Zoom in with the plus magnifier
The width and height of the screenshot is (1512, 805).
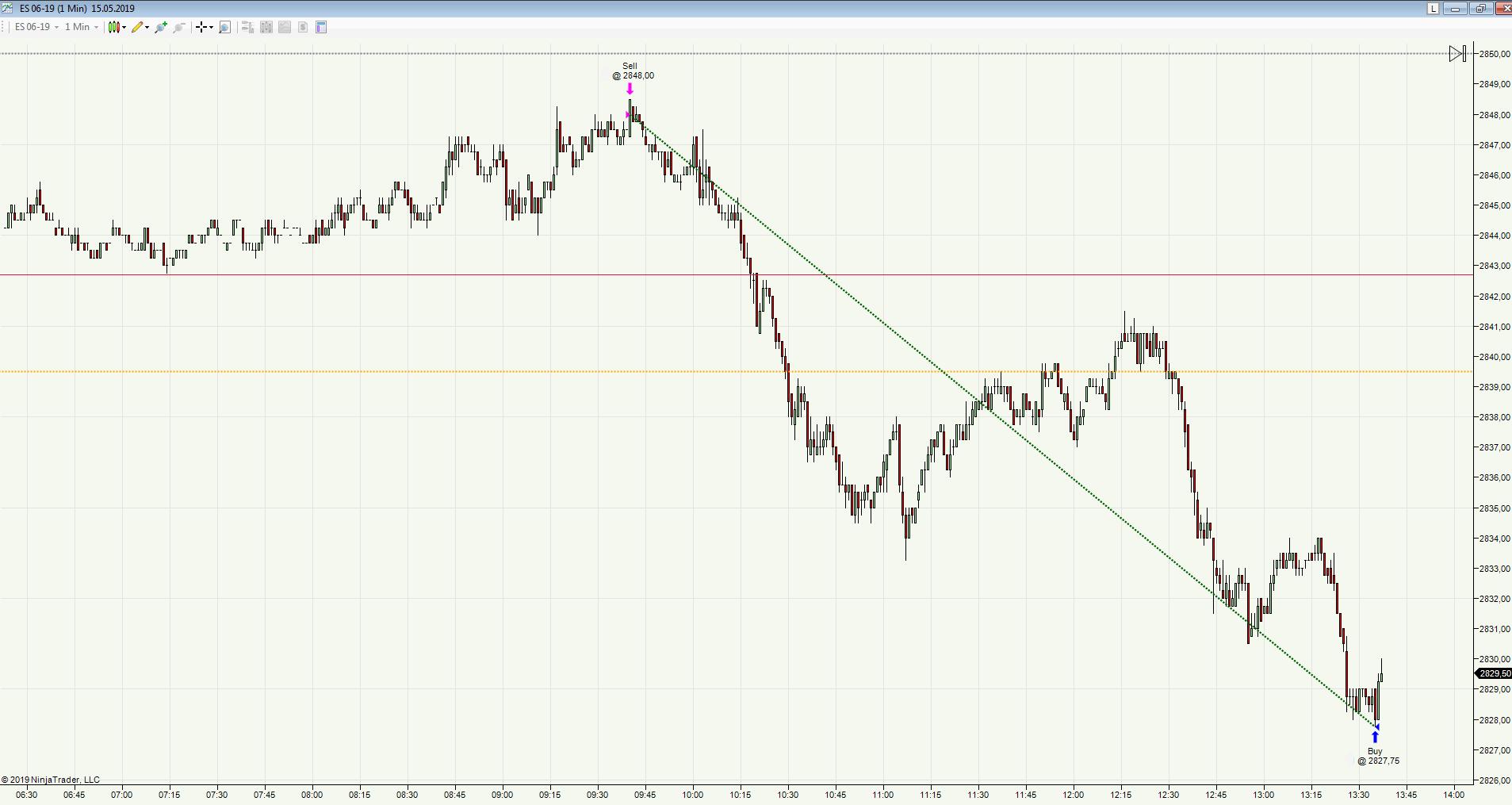(x=161, y=27)
